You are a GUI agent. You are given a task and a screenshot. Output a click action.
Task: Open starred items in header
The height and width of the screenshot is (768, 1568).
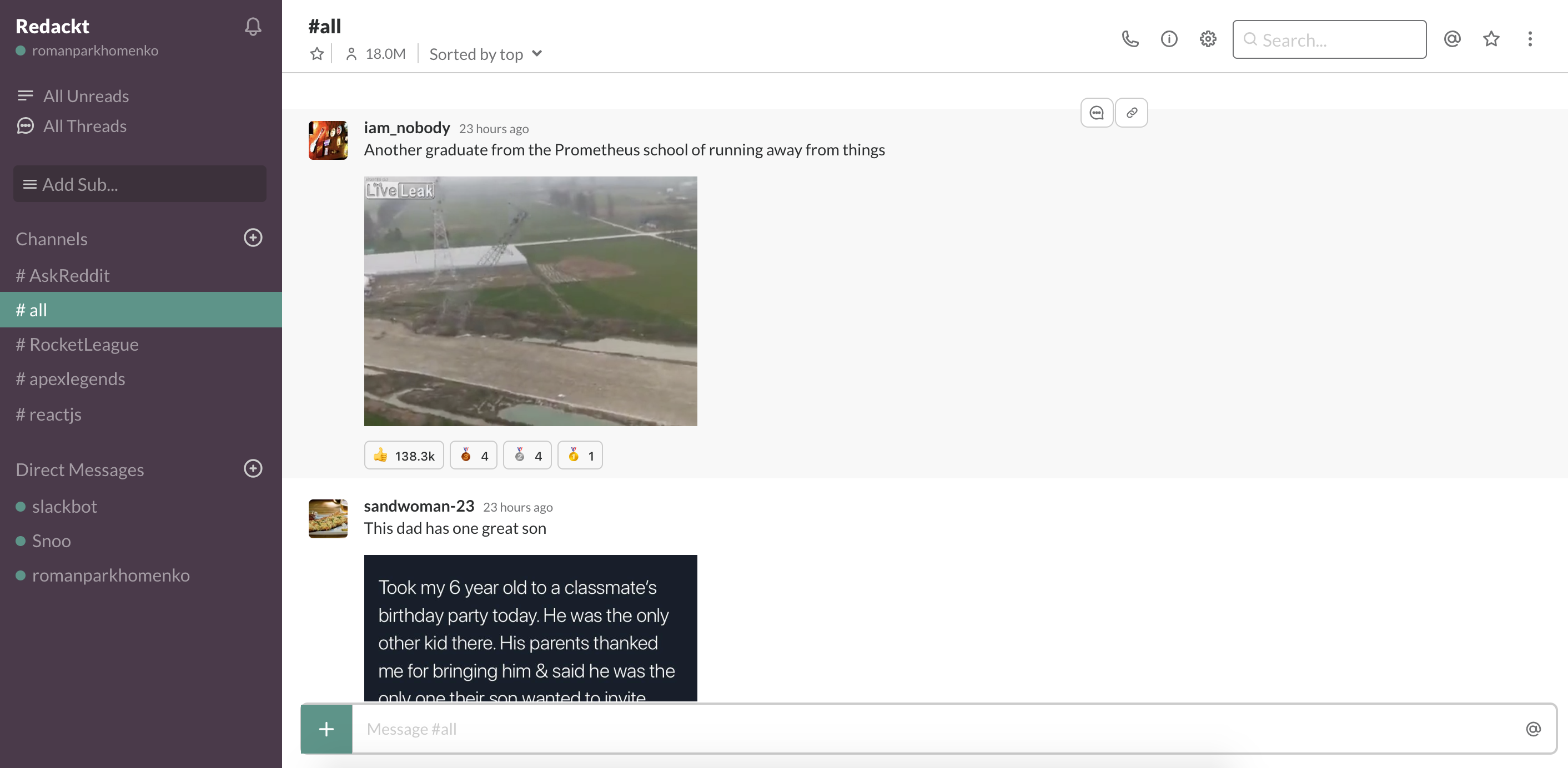pyautogui.click(x=1491, y=39)
